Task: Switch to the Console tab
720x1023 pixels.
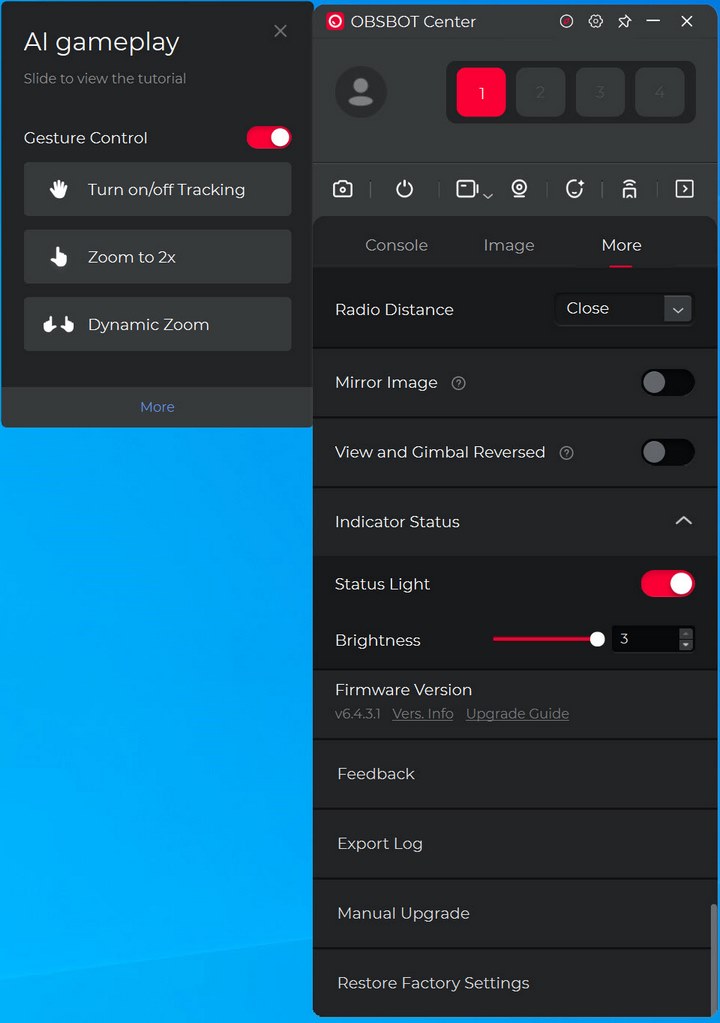Action: [x=396, y=245]
